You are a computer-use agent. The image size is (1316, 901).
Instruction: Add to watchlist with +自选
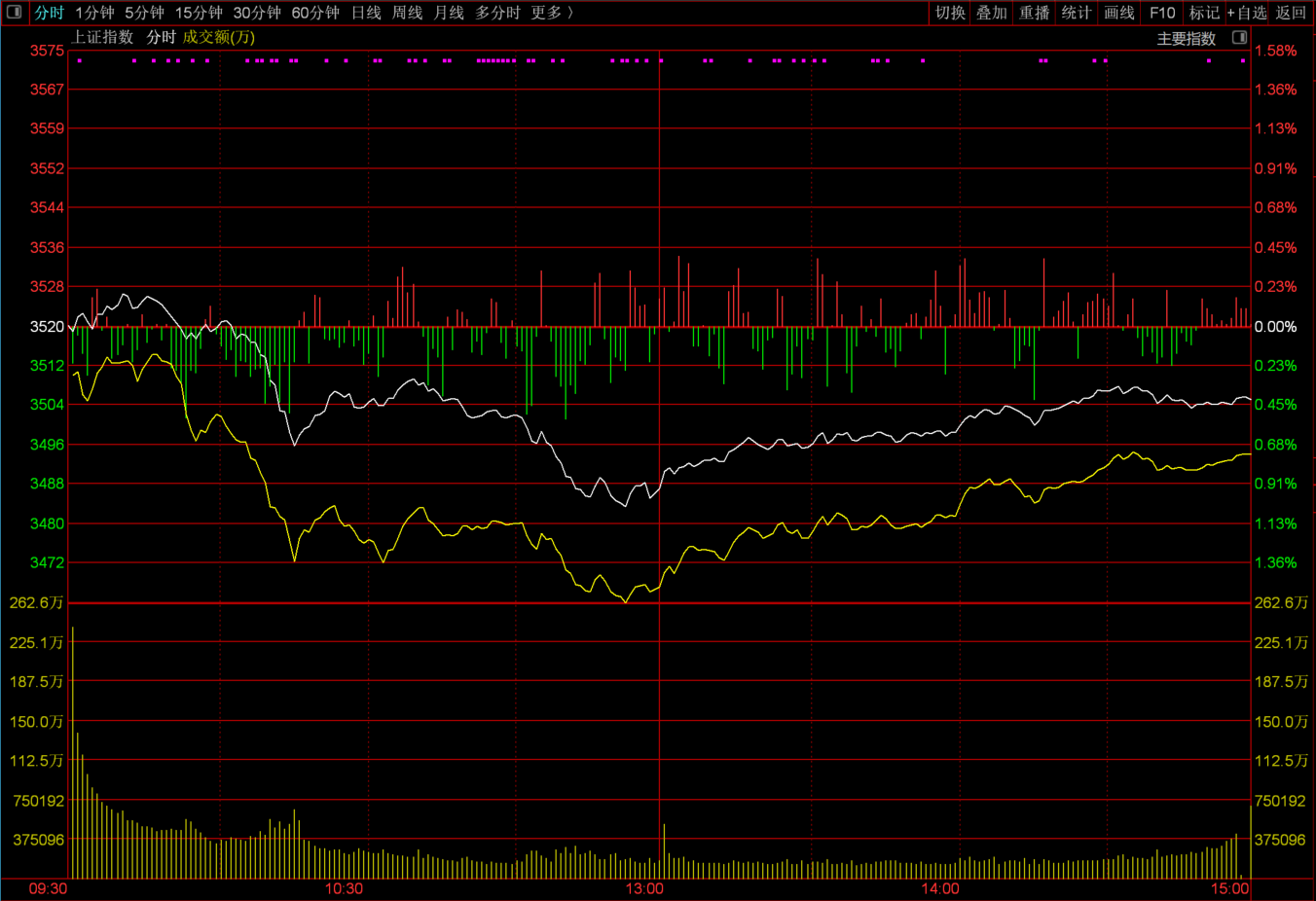(x=1247, y=13)
